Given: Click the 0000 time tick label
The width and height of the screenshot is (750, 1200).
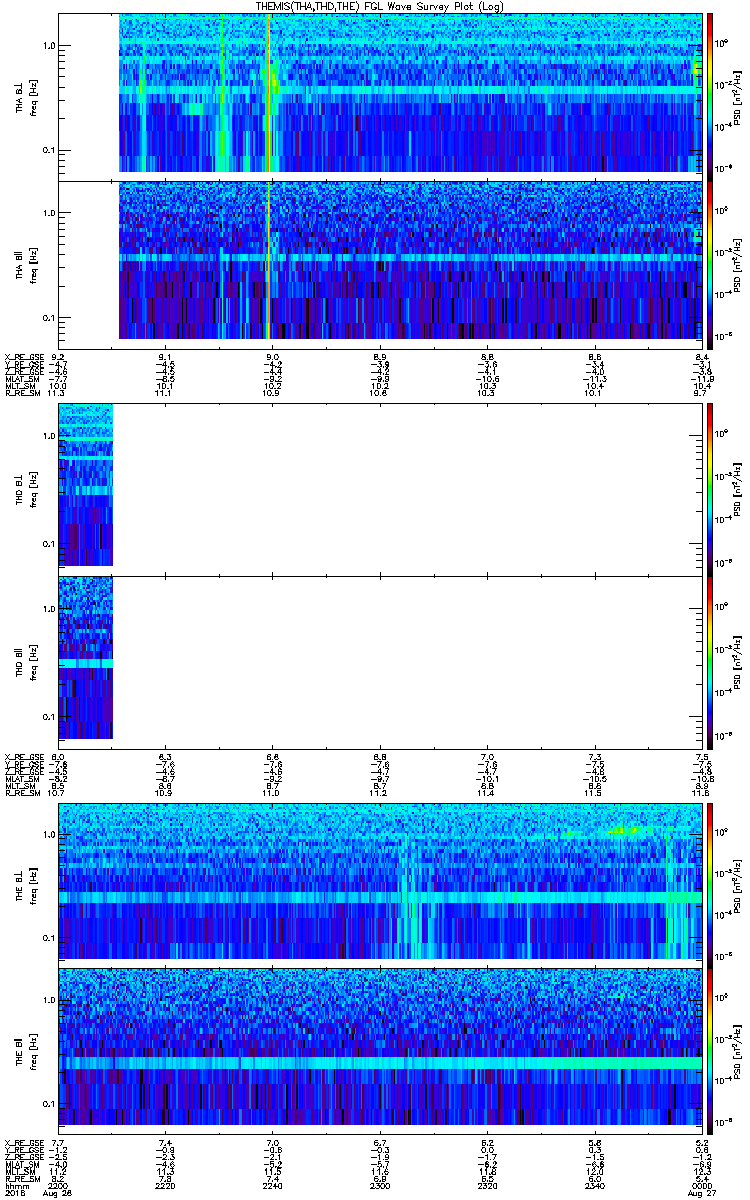Looking at the screenshot, I should coord(703,1184).
